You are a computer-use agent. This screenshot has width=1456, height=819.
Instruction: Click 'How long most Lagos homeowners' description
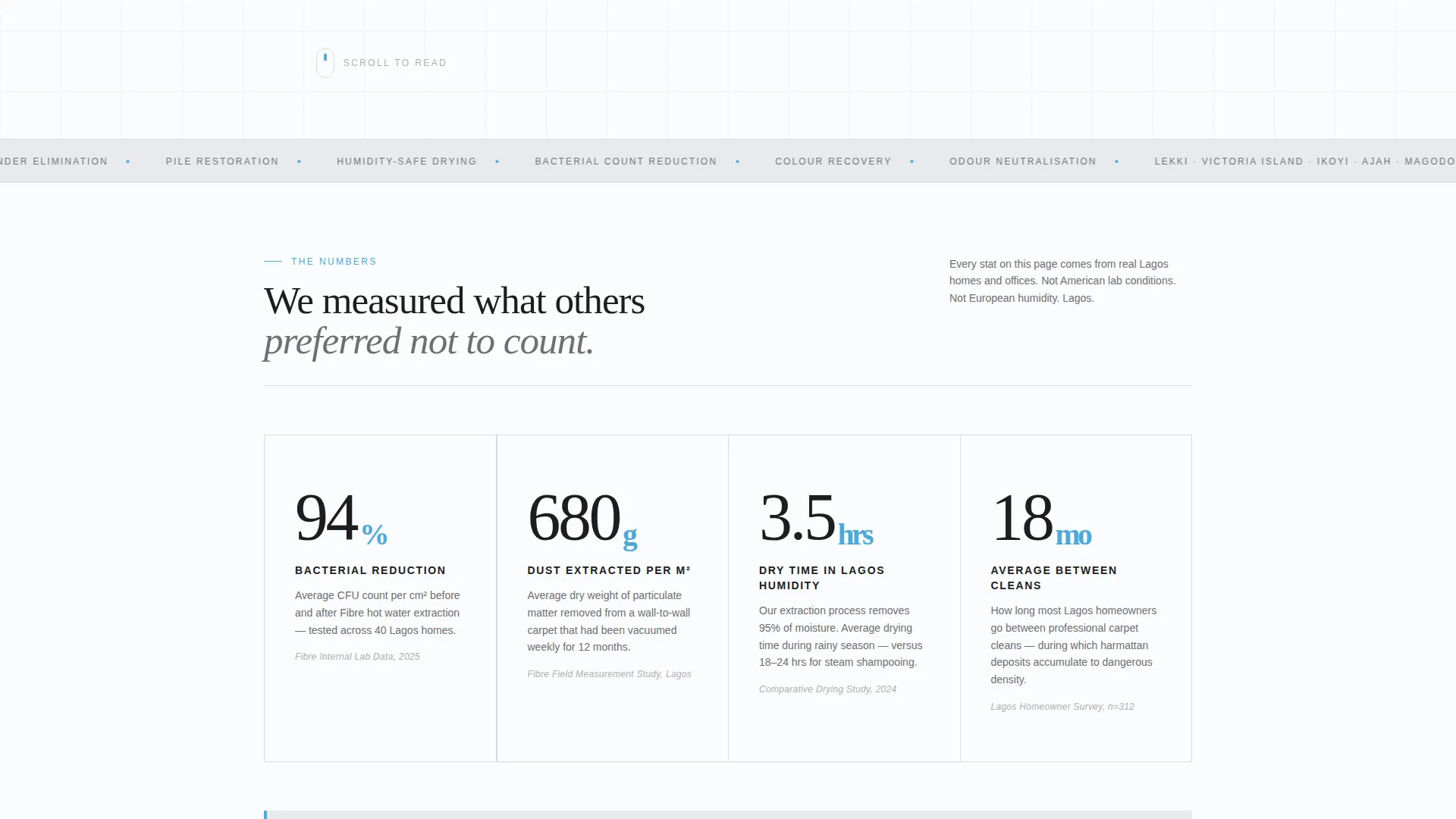(x=1074, y=645)
